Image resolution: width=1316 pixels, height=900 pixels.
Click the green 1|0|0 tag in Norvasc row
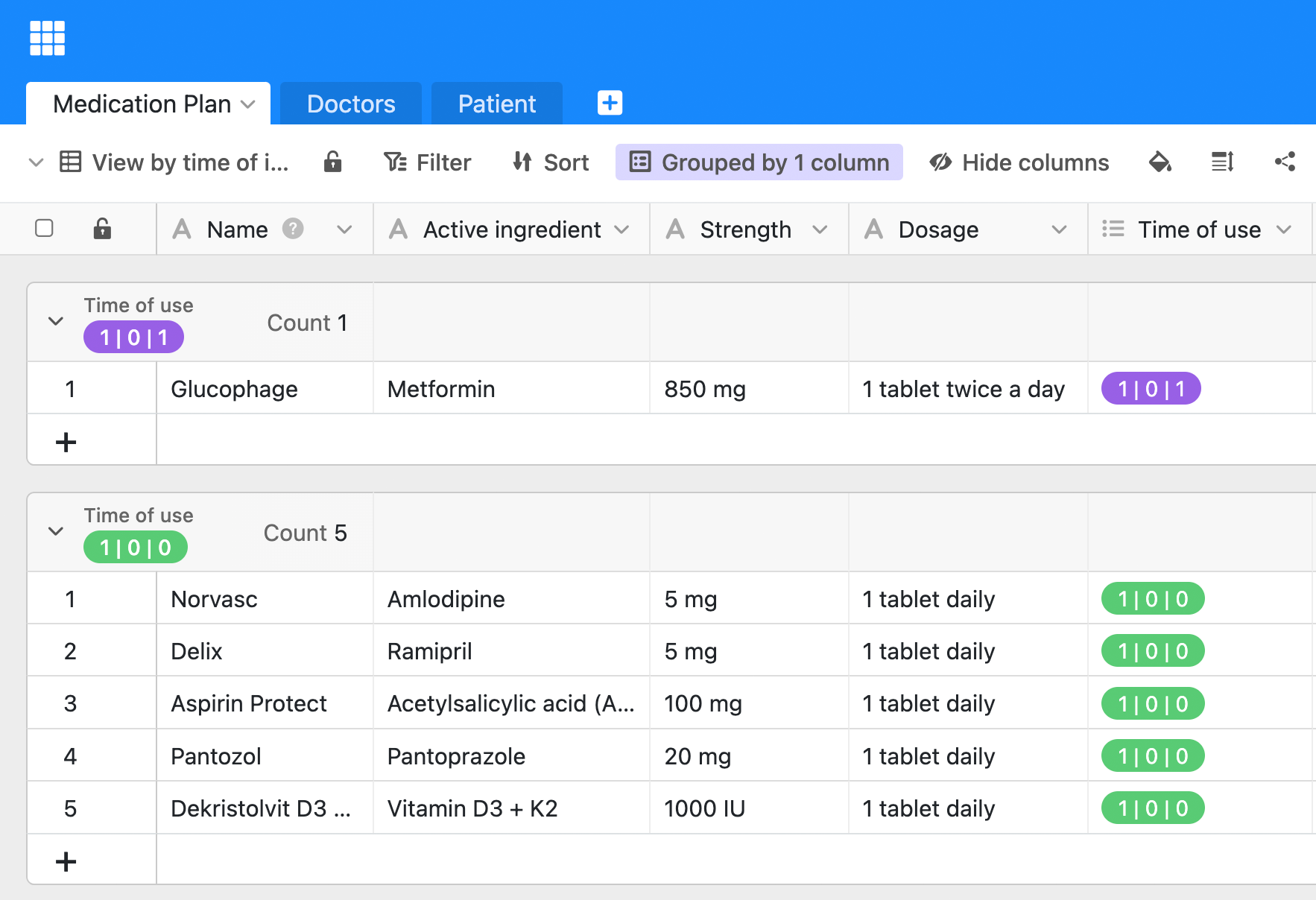tap(1153, 598)
